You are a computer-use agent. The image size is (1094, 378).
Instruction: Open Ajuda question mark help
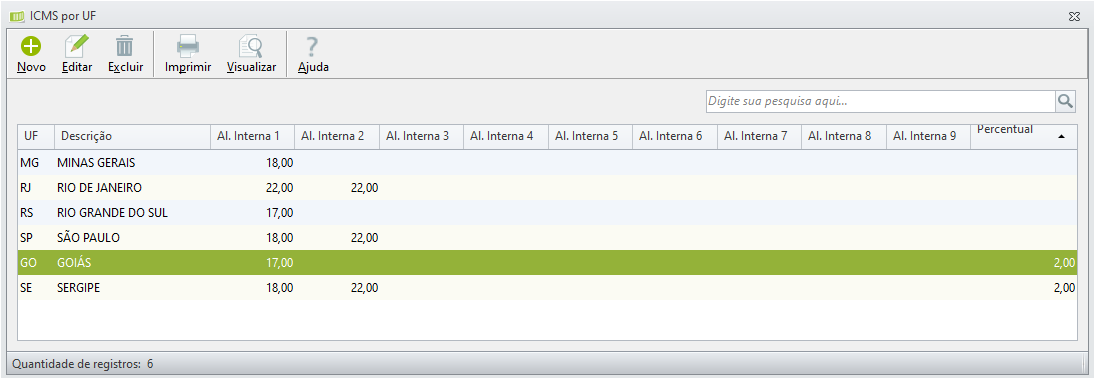[313, 46]
